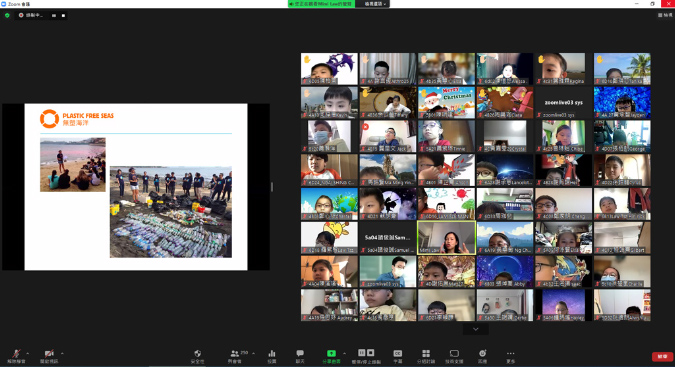Click the beach cleanup bottles photo on slide

tap(171, 212)
